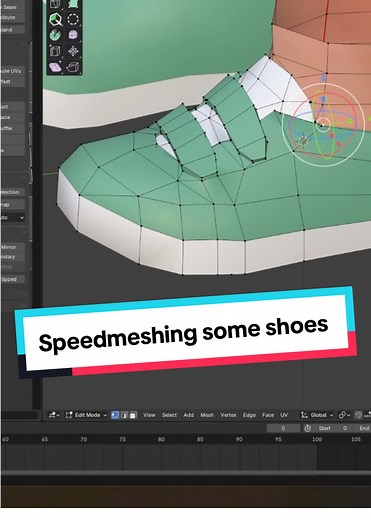Click the Seam button in left panel
This screenshot has height=520, width=371.
[12, 7]
